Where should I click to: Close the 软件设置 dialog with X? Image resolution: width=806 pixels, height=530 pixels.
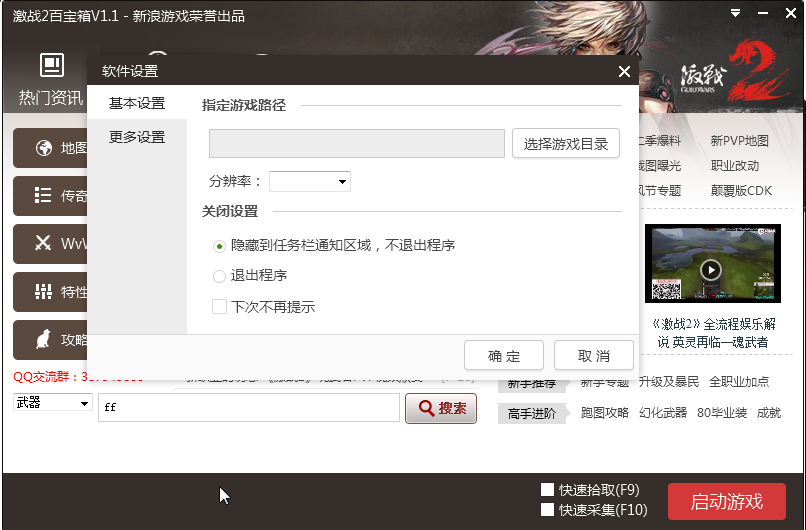coord(624,71)
